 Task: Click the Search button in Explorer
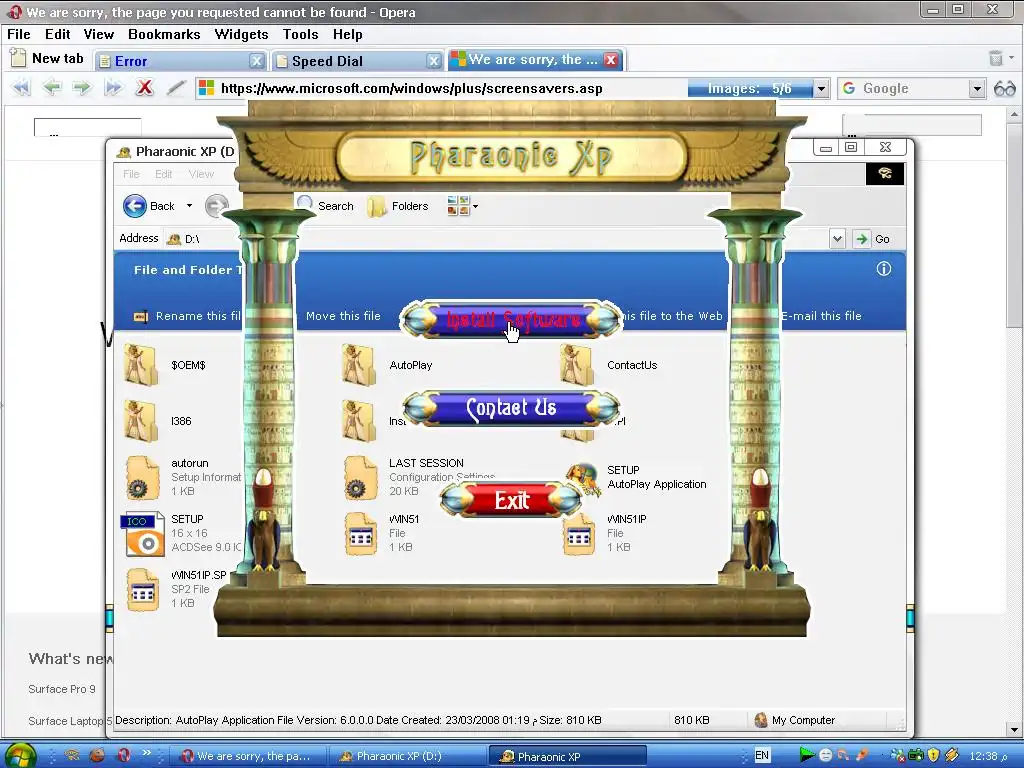coord(325,206)
